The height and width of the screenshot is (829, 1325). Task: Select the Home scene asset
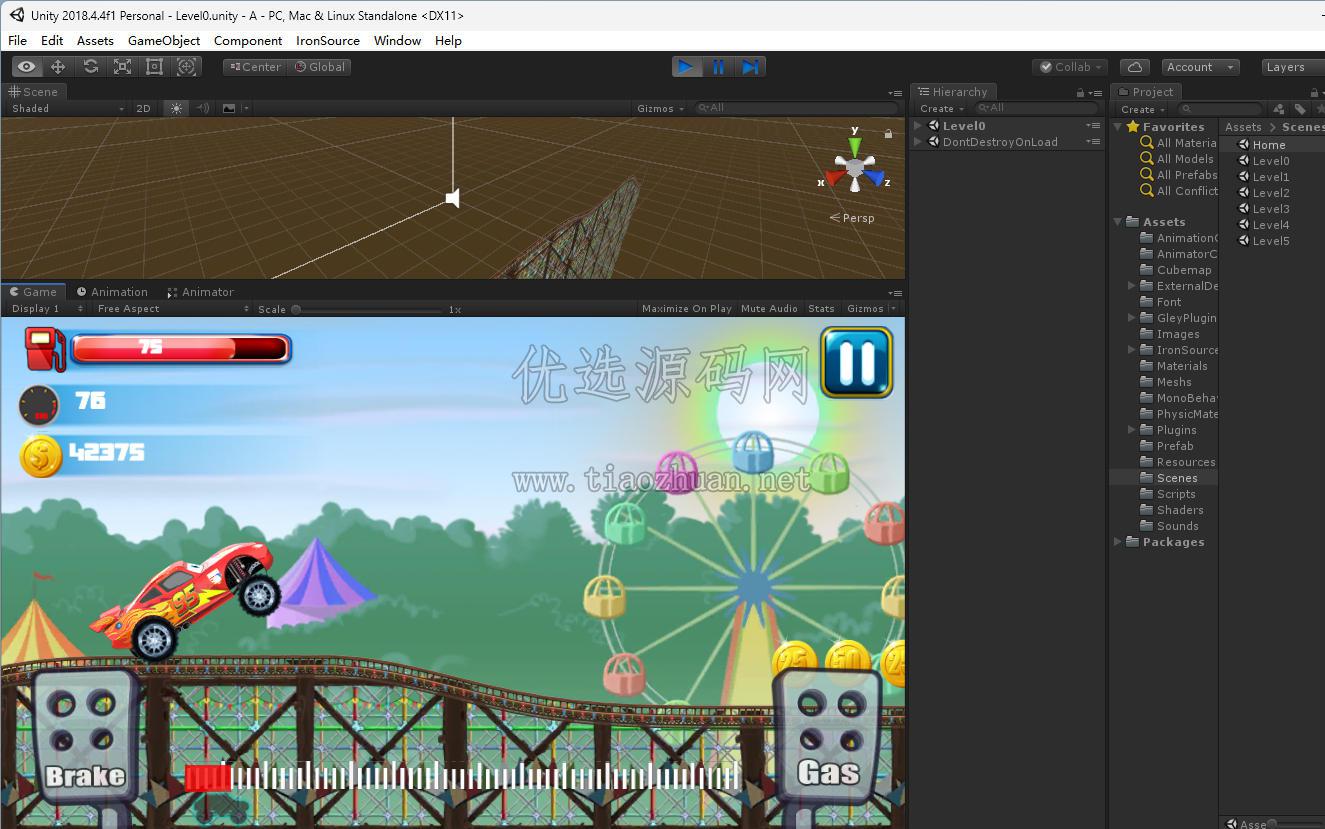1270,145
